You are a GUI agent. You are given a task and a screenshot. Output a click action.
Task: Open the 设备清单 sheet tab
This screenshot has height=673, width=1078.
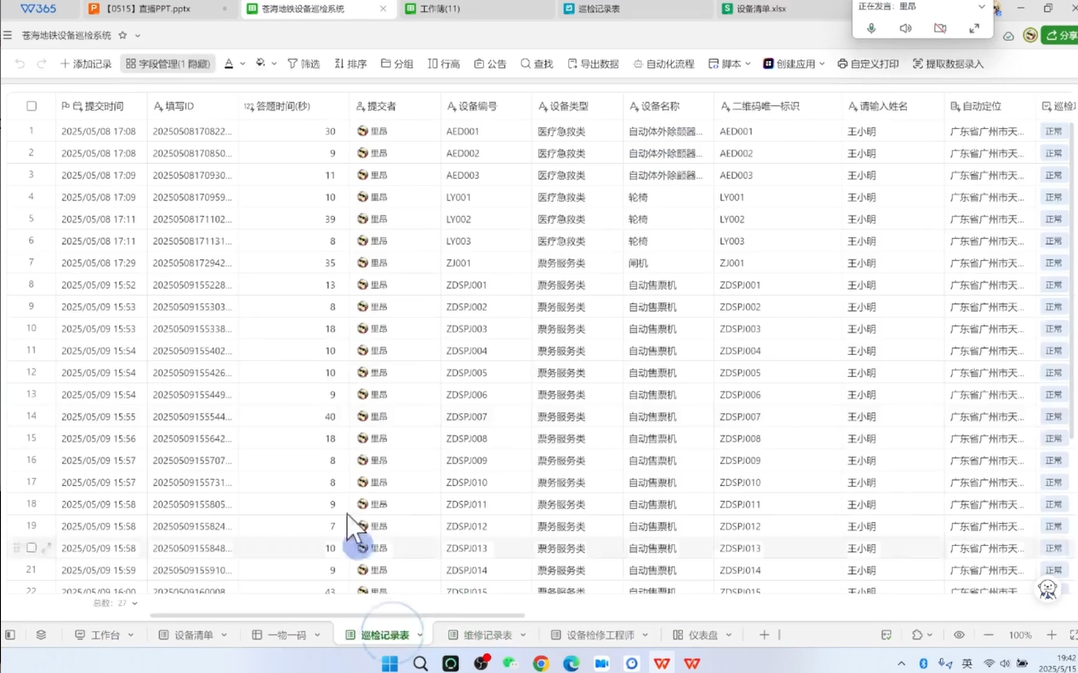coord(193,635)
